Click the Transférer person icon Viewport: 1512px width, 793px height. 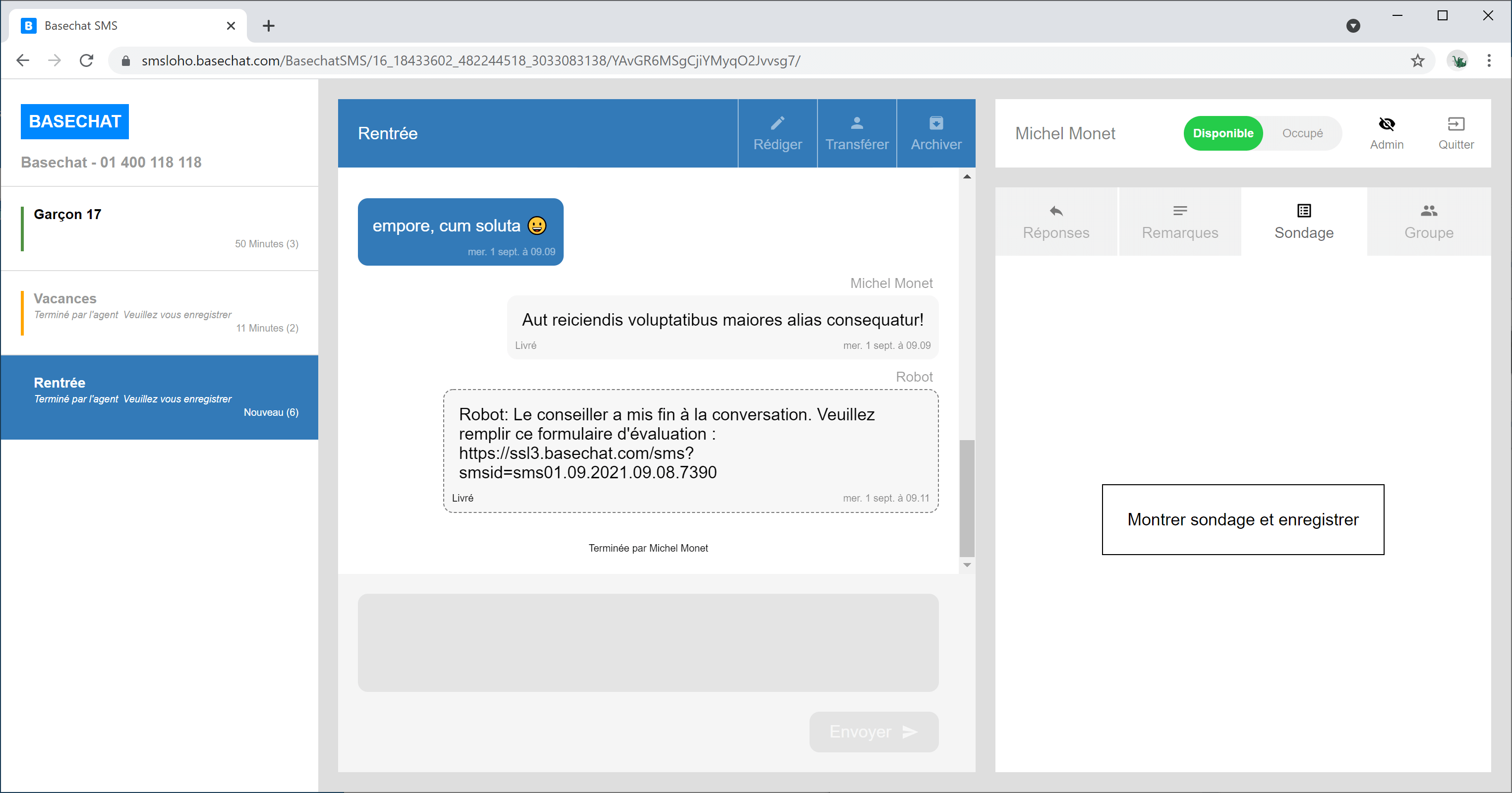click(856, 123)
